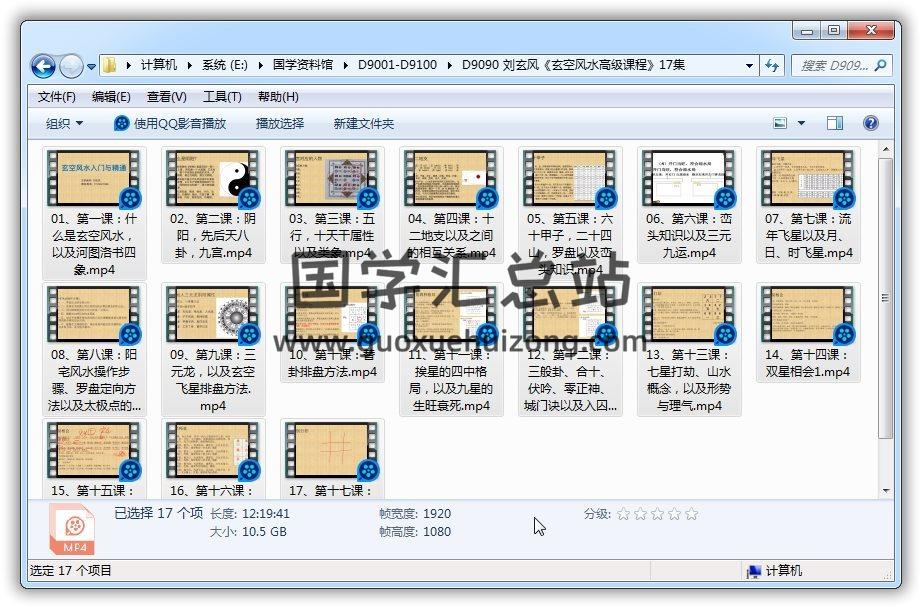The image size is (922, 609).
Task: Click 大小: 10.5 GB in details pane
Action: click(248, 532)
